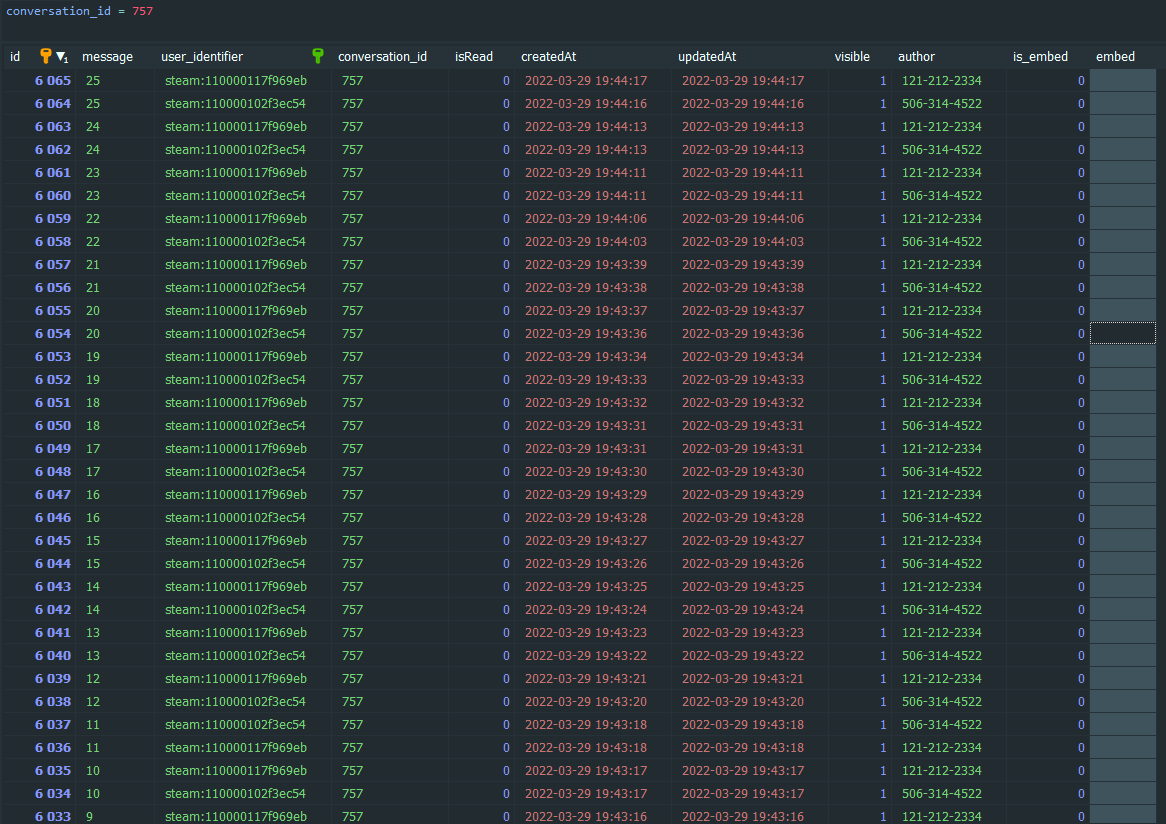This screenshot has width=1166, height=824.
Task: Sort rows by the createdAt column header
Action: pyautogui.click(x=548, y=56)
